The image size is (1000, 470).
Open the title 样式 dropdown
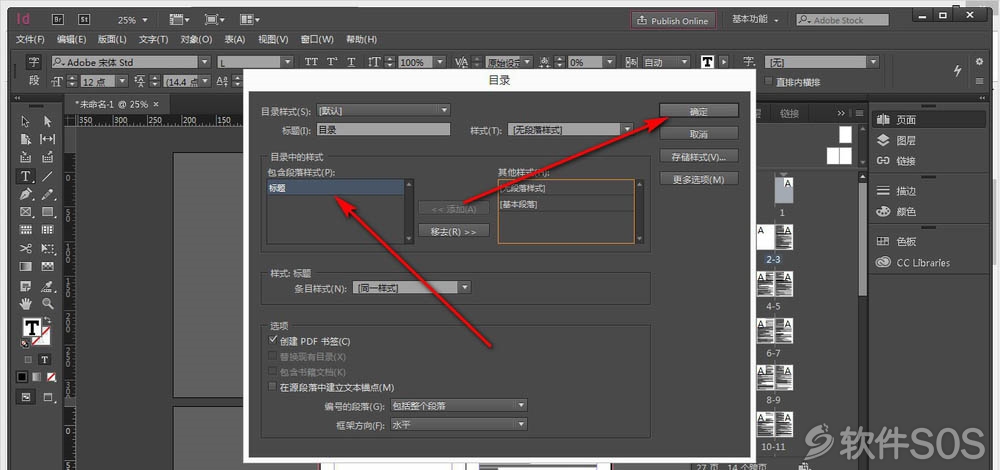coord(570,129)
